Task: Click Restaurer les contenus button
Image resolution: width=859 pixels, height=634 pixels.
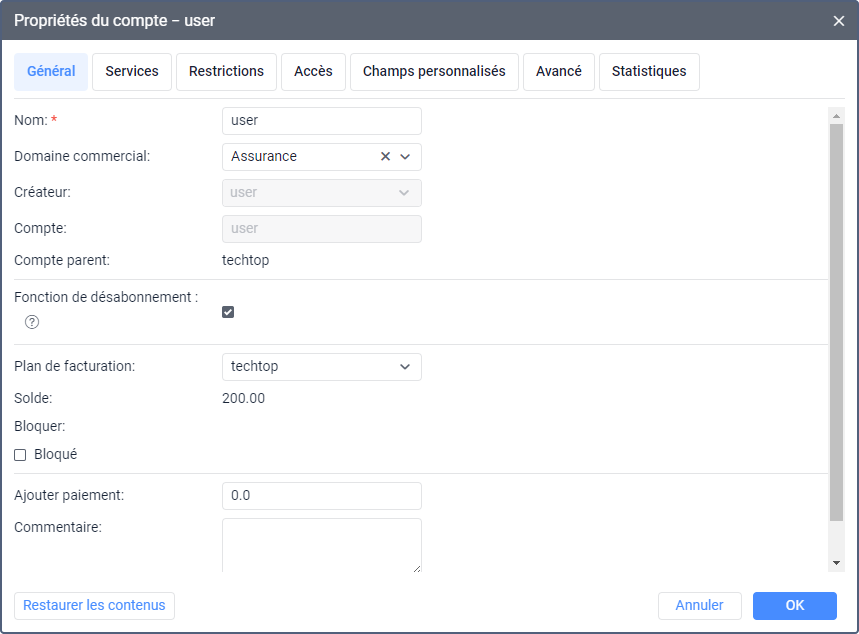Action: [94, 606]
